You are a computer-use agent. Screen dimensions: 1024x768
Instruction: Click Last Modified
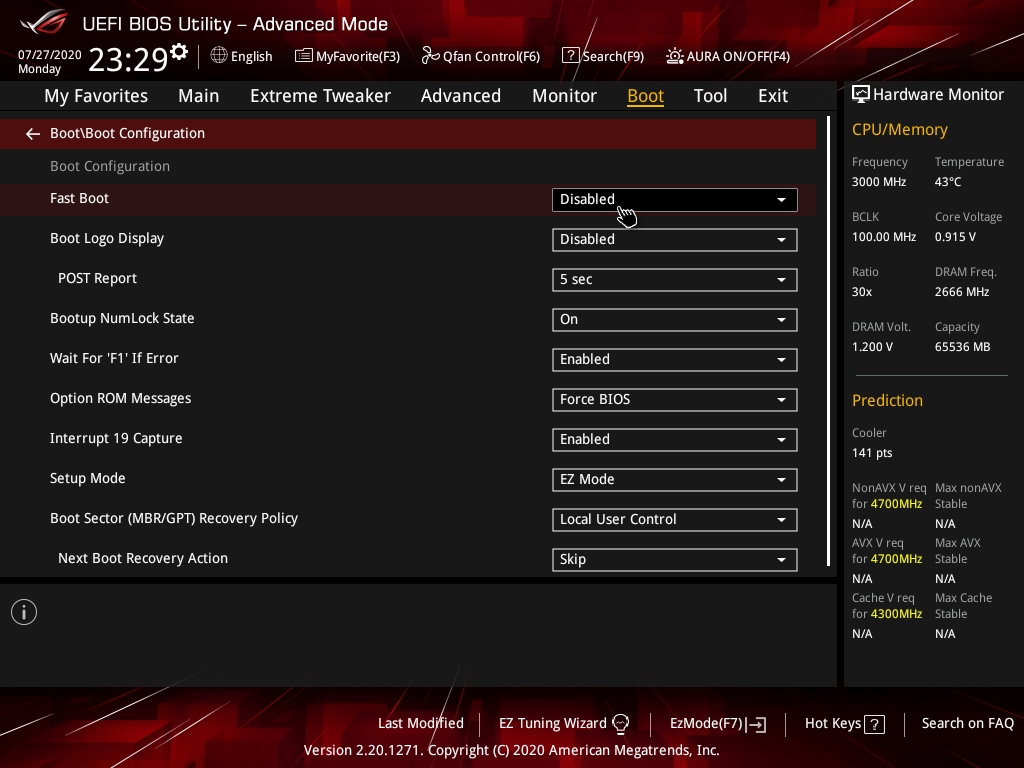tap(421, 723)
